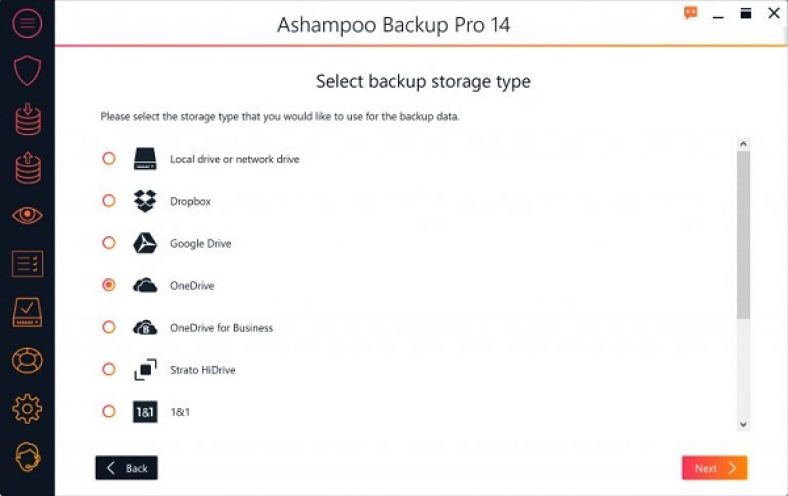This screenshot has width=788, height=496.
Task: Select the Dropbox radio button
Action: coord(109,201)
